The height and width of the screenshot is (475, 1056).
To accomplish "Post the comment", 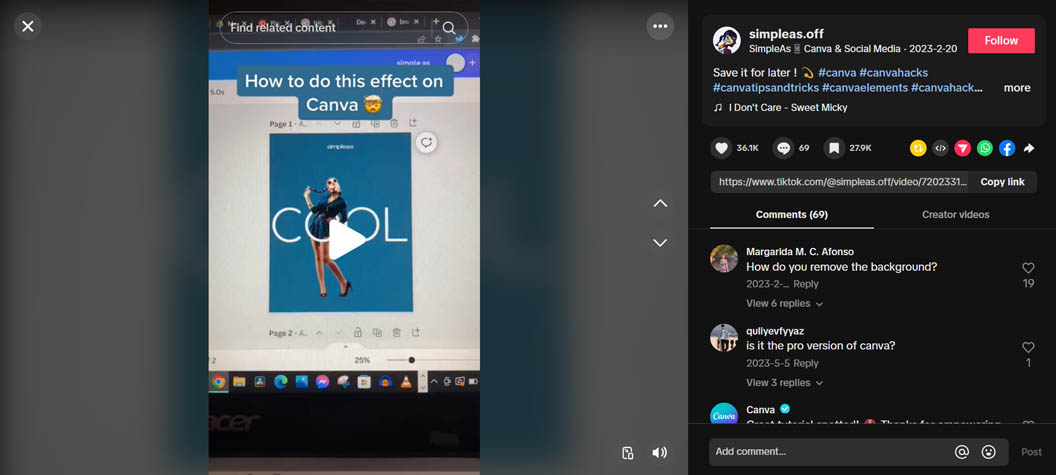I will pos(1031,452).
